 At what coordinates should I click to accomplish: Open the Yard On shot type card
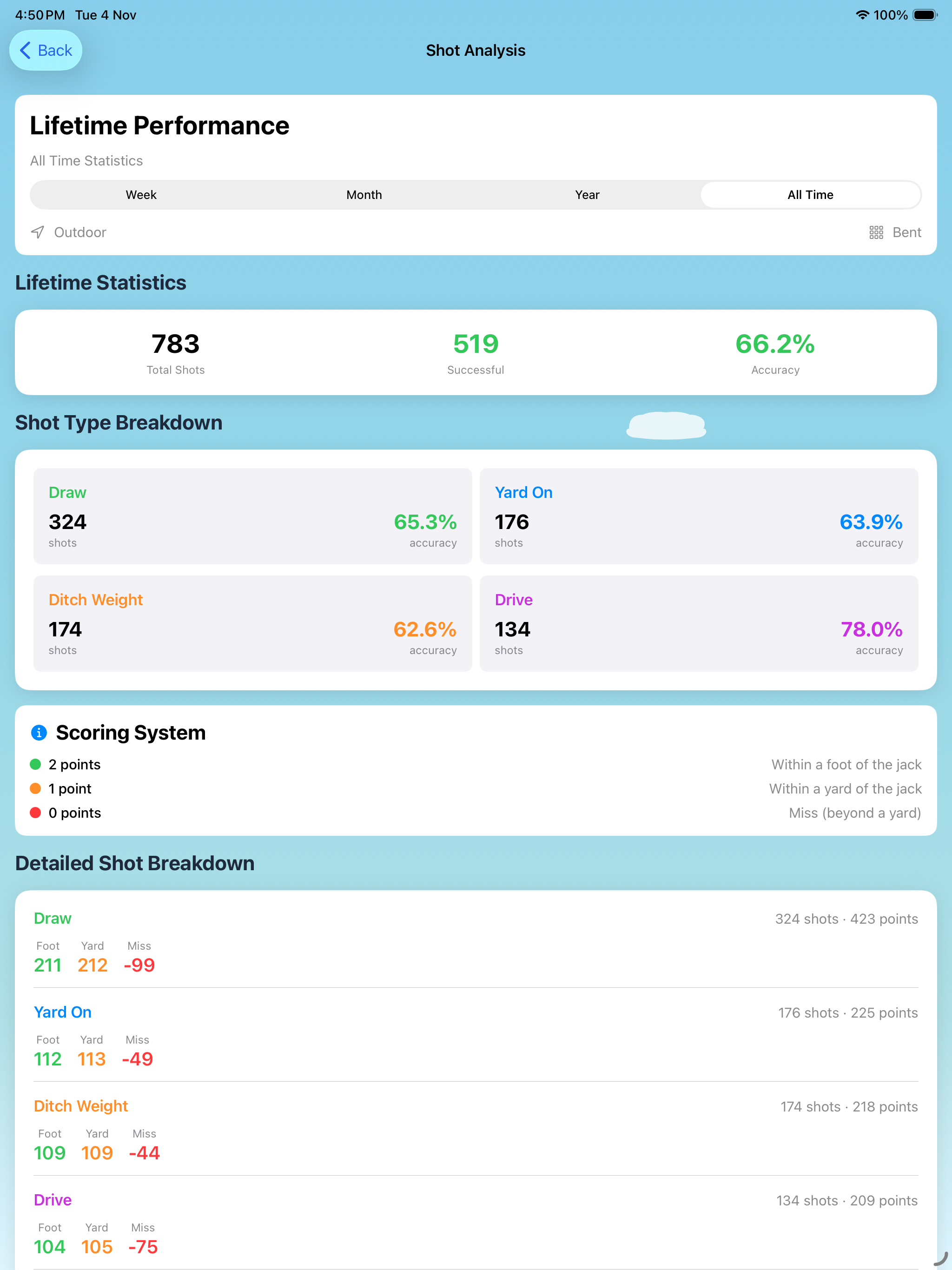699,516
